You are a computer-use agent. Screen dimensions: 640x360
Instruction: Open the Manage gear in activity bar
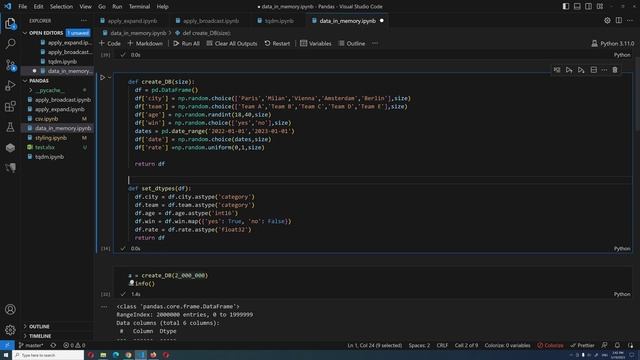coord(10,330)
